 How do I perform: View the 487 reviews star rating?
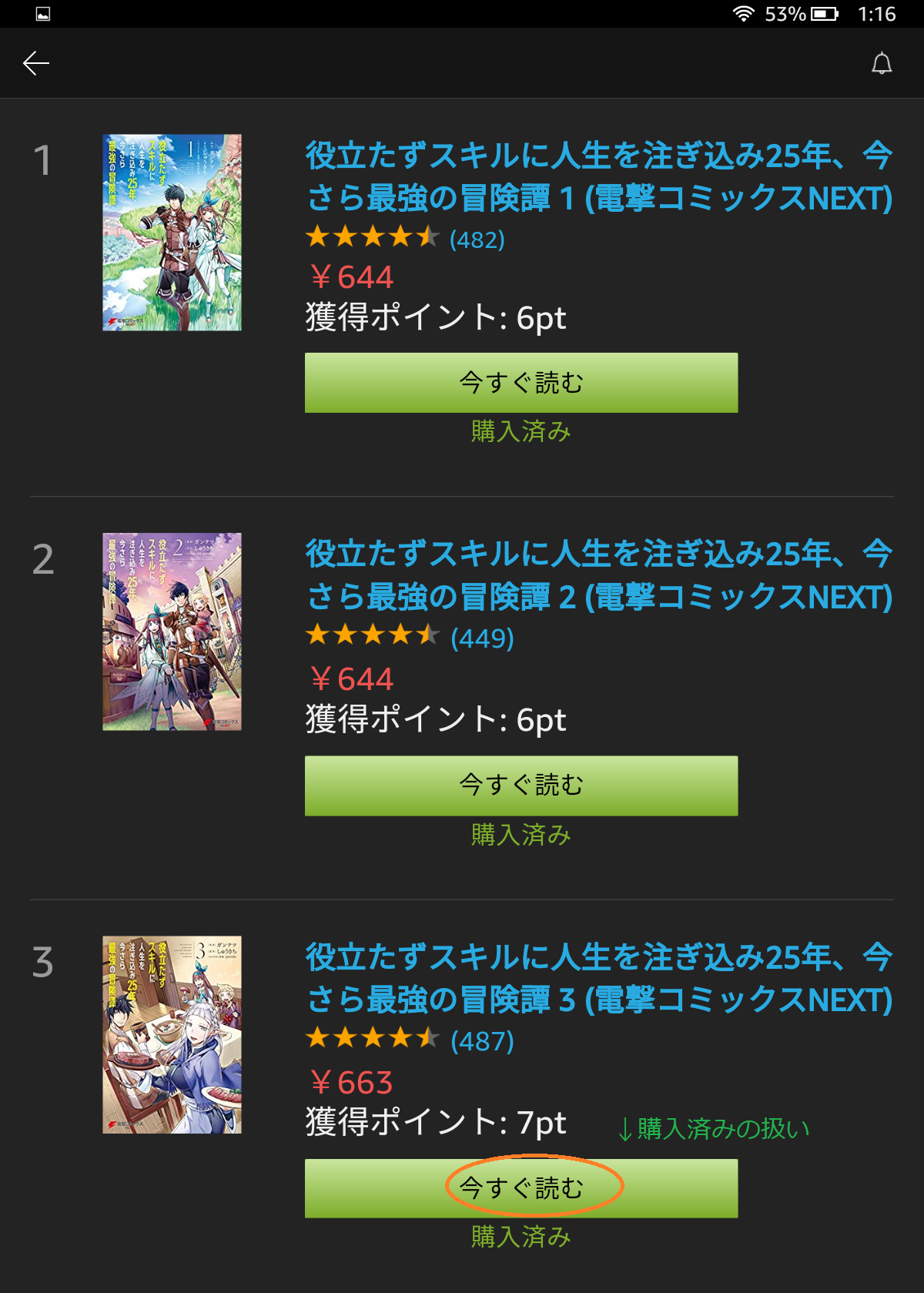(x=410, y=1040)
